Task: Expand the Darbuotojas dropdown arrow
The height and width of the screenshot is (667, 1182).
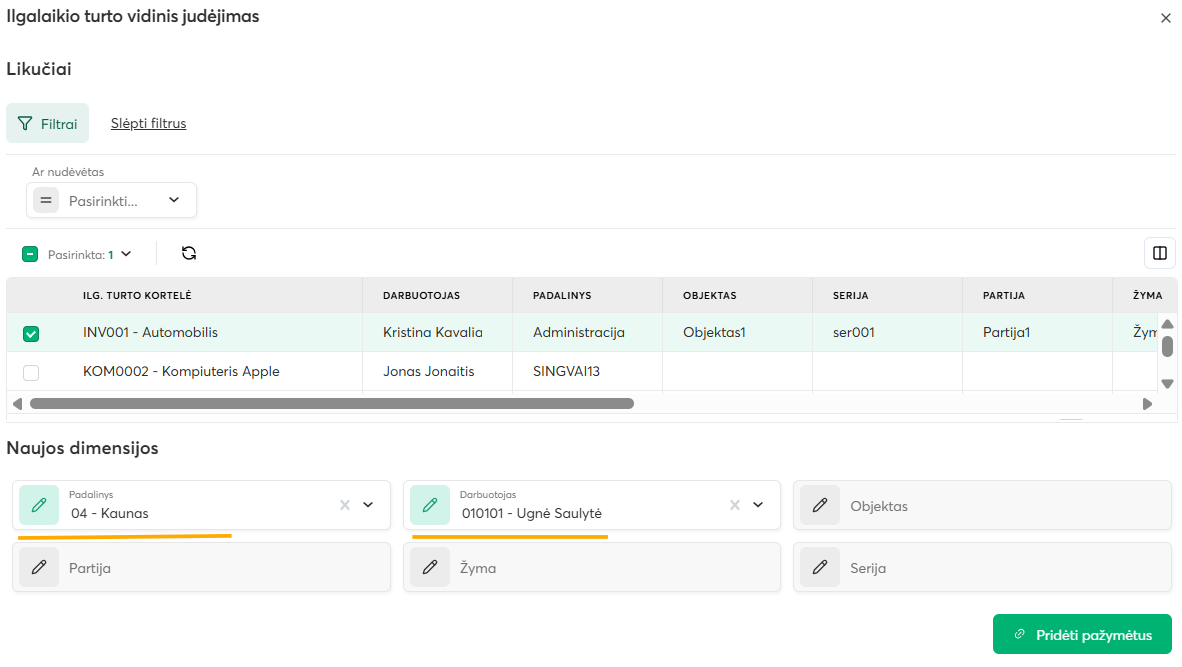Action: pos(758,505)
